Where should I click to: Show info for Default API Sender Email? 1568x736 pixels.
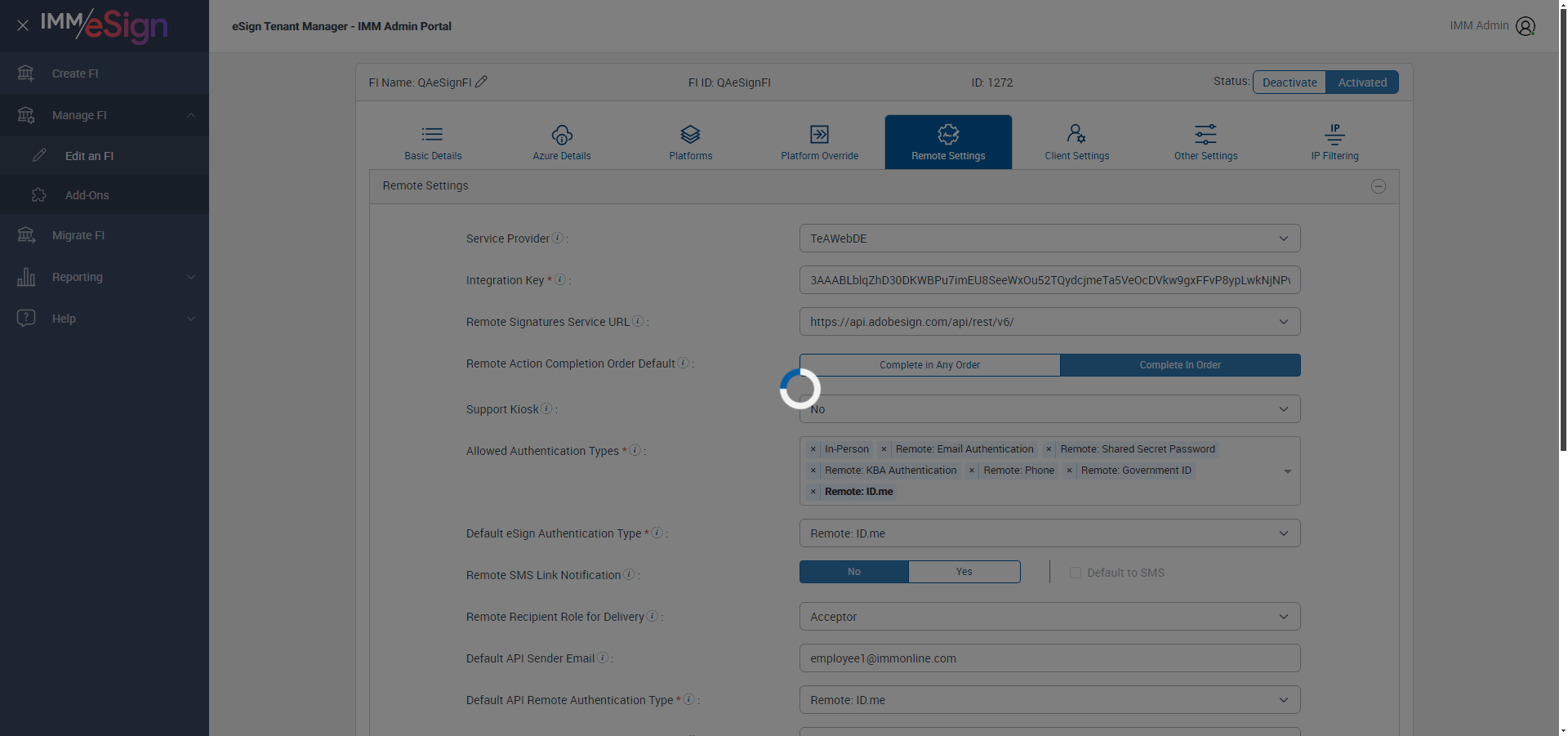(x=603, y=658)
